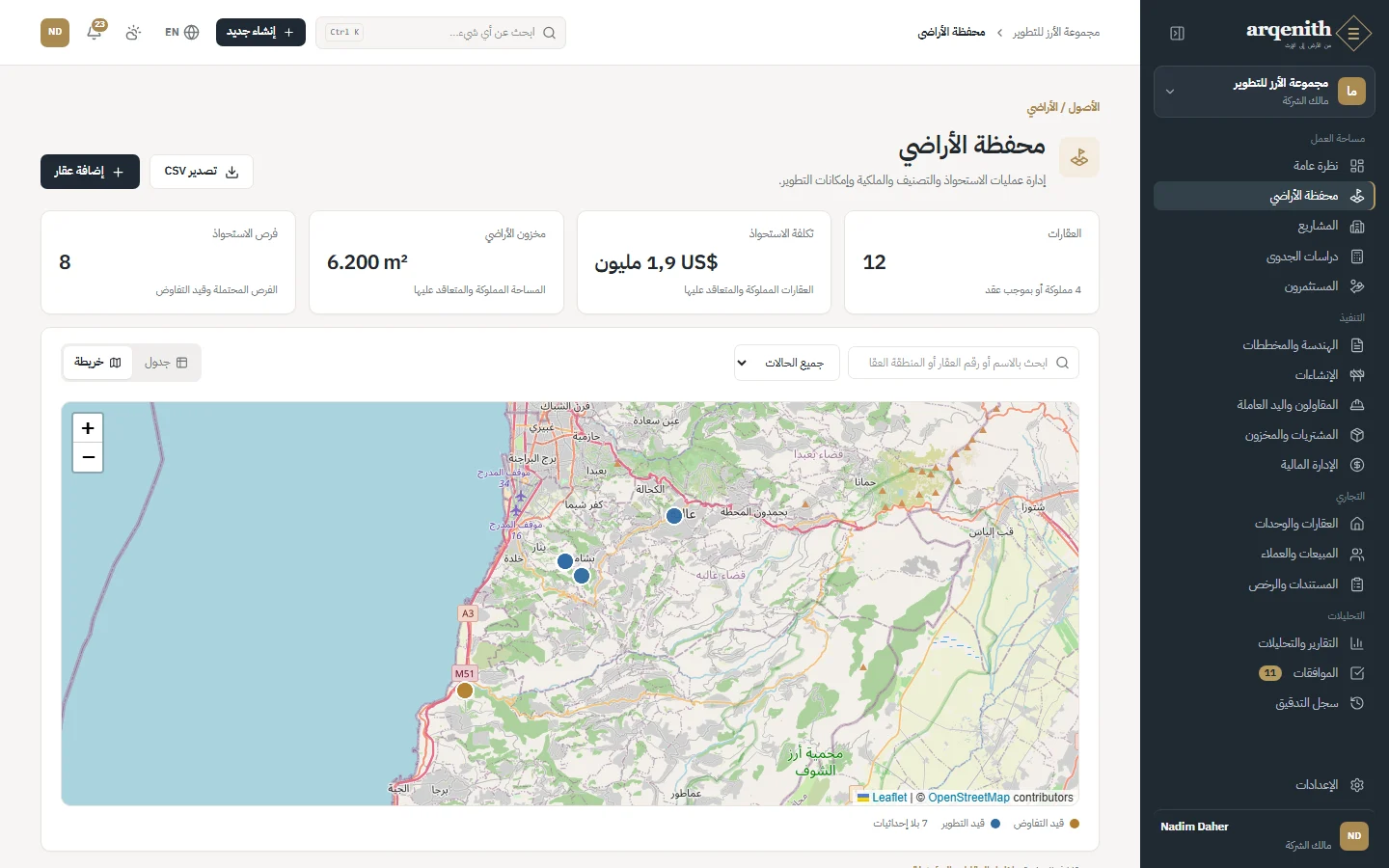Focus the global search field ابحث عن أي شيء
This screenshot has width=1389, height=868.
pos(441,32)
